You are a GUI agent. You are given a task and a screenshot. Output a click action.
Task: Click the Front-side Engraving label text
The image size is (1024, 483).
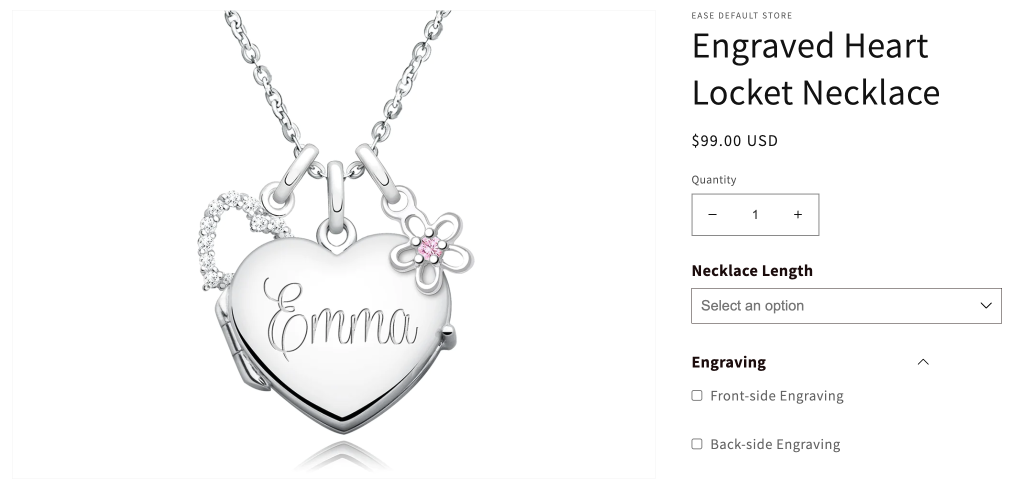(776, 396)
